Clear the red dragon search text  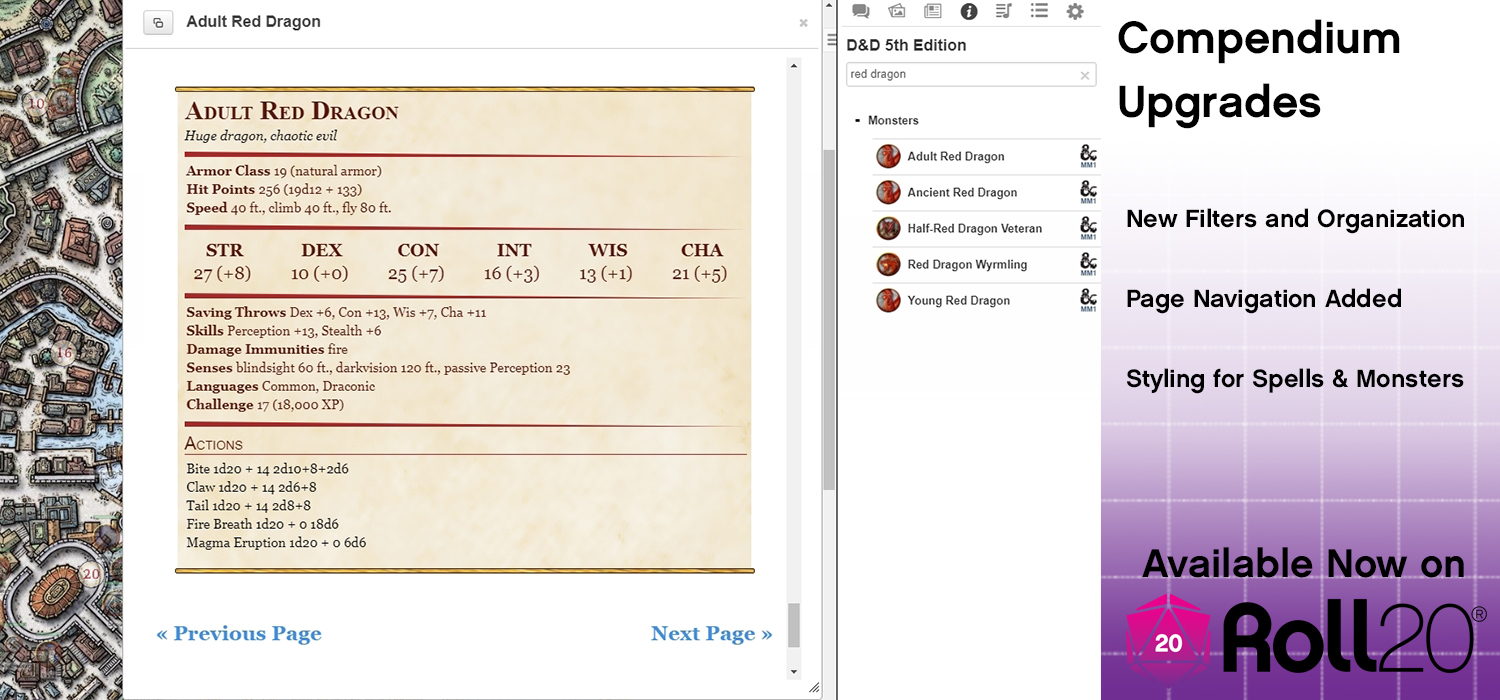pyautogui.click(x=1085, y=75)
